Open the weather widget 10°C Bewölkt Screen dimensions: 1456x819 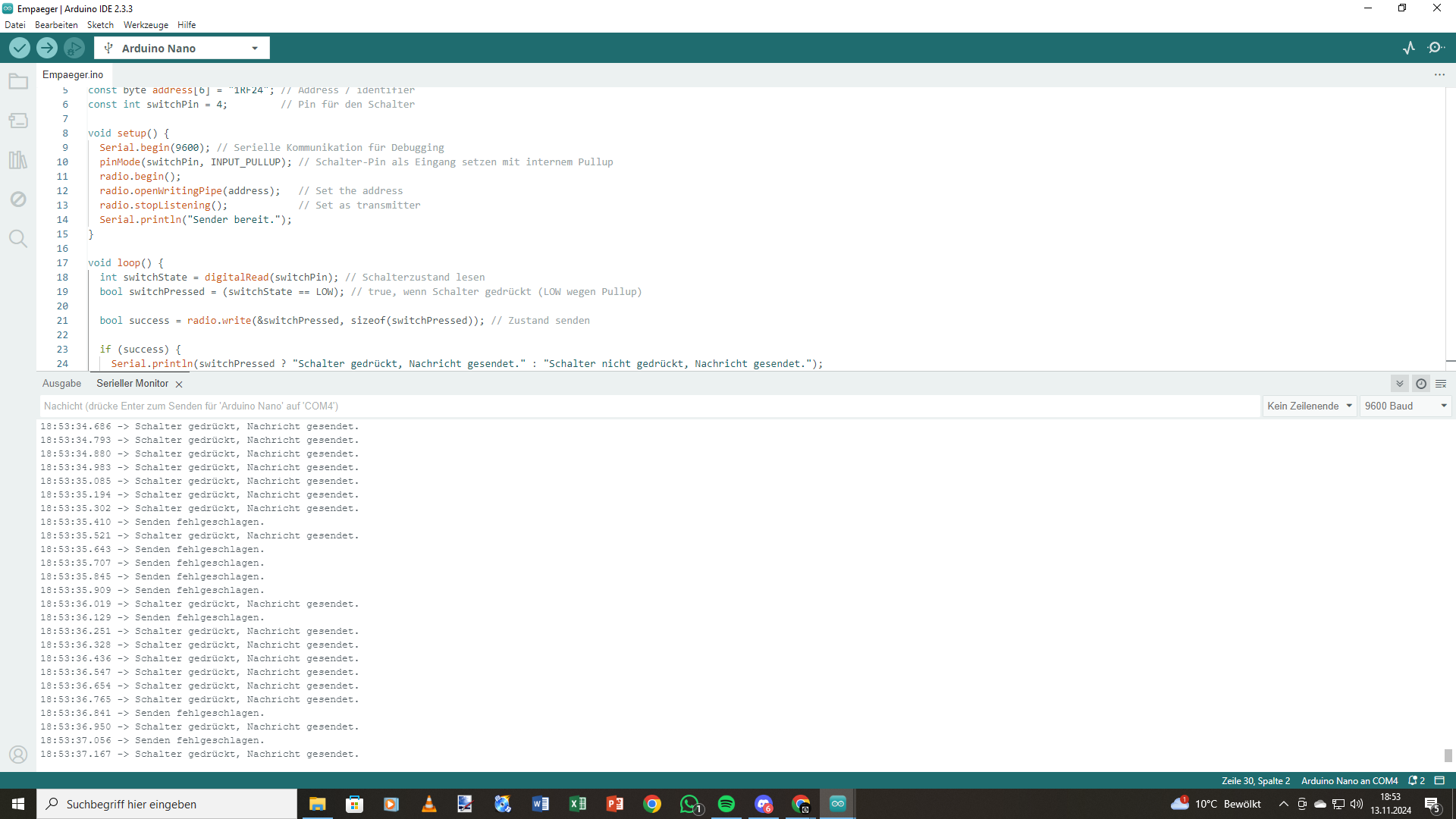(1216, 804)
